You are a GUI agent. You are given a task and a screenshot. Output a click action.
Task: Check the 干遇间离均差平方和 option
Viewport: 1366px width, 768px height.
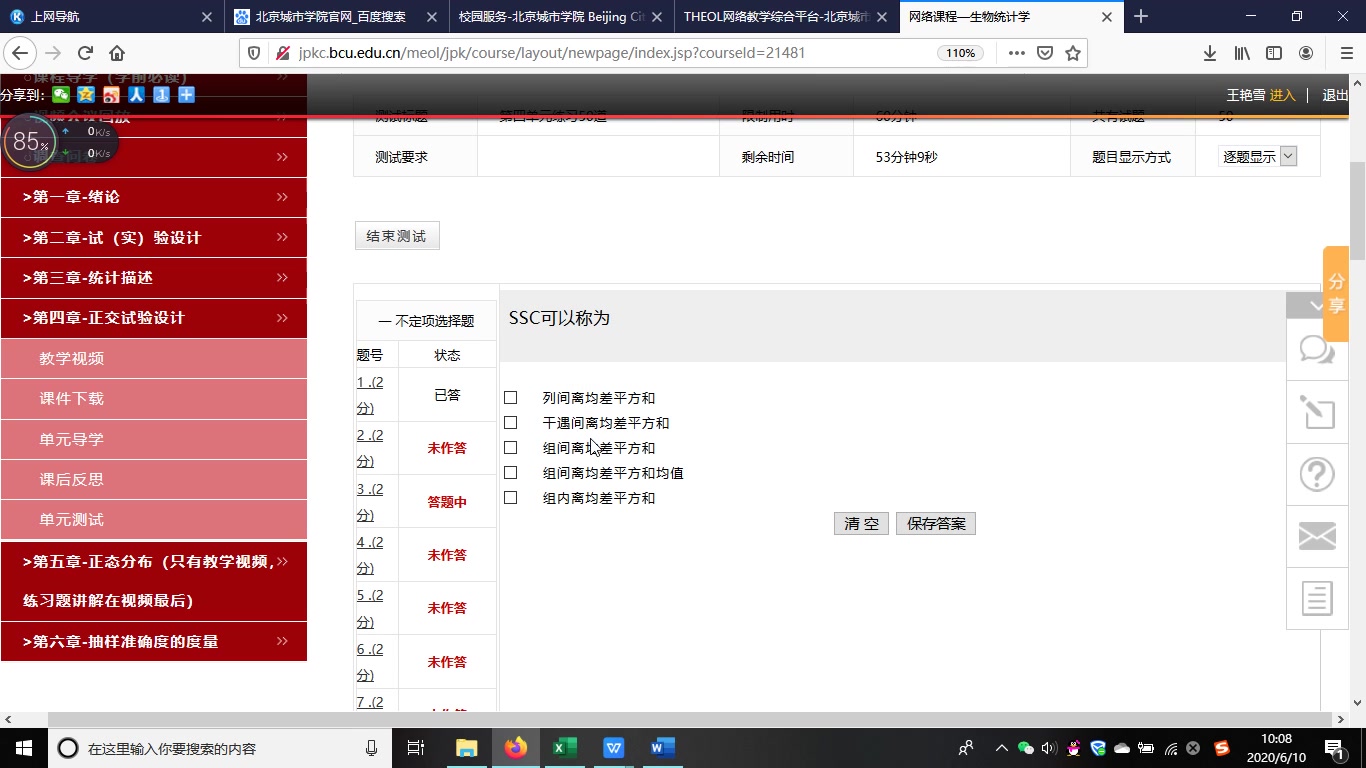click(x=510, y=423)
